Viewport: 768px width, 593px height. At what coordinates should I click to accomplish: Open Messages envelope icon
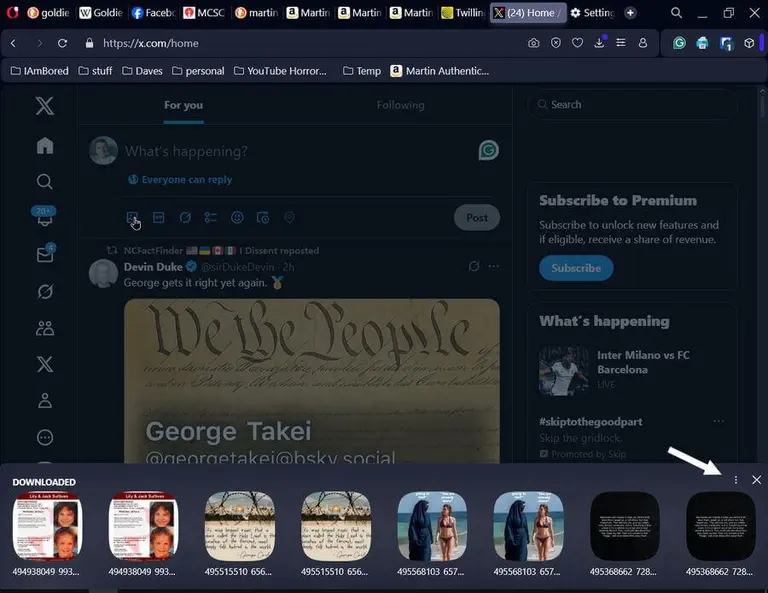(x=45, y=254)
